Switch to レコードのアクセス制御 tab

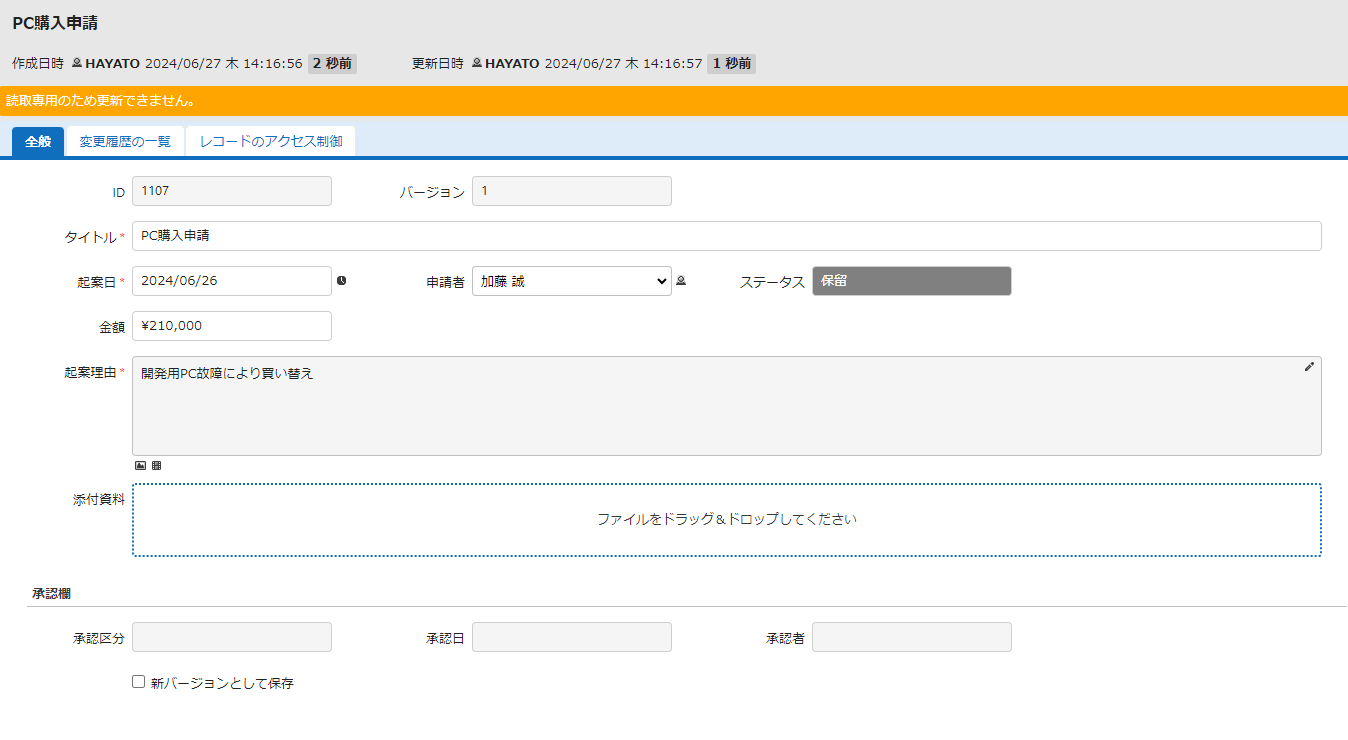tap(271, 142)
